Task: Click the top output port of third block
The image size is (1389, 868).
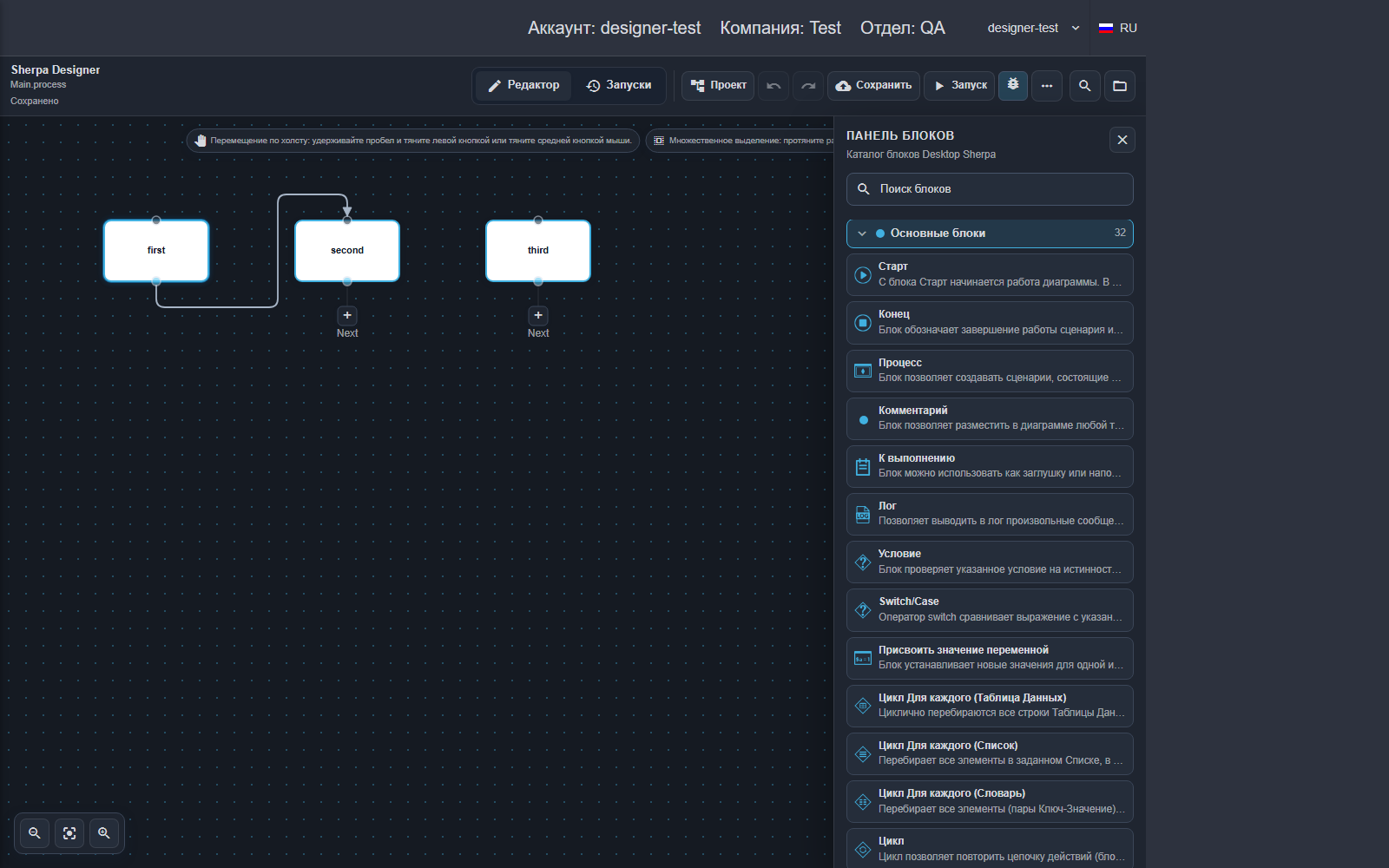Action: click(x=538, y=220)
